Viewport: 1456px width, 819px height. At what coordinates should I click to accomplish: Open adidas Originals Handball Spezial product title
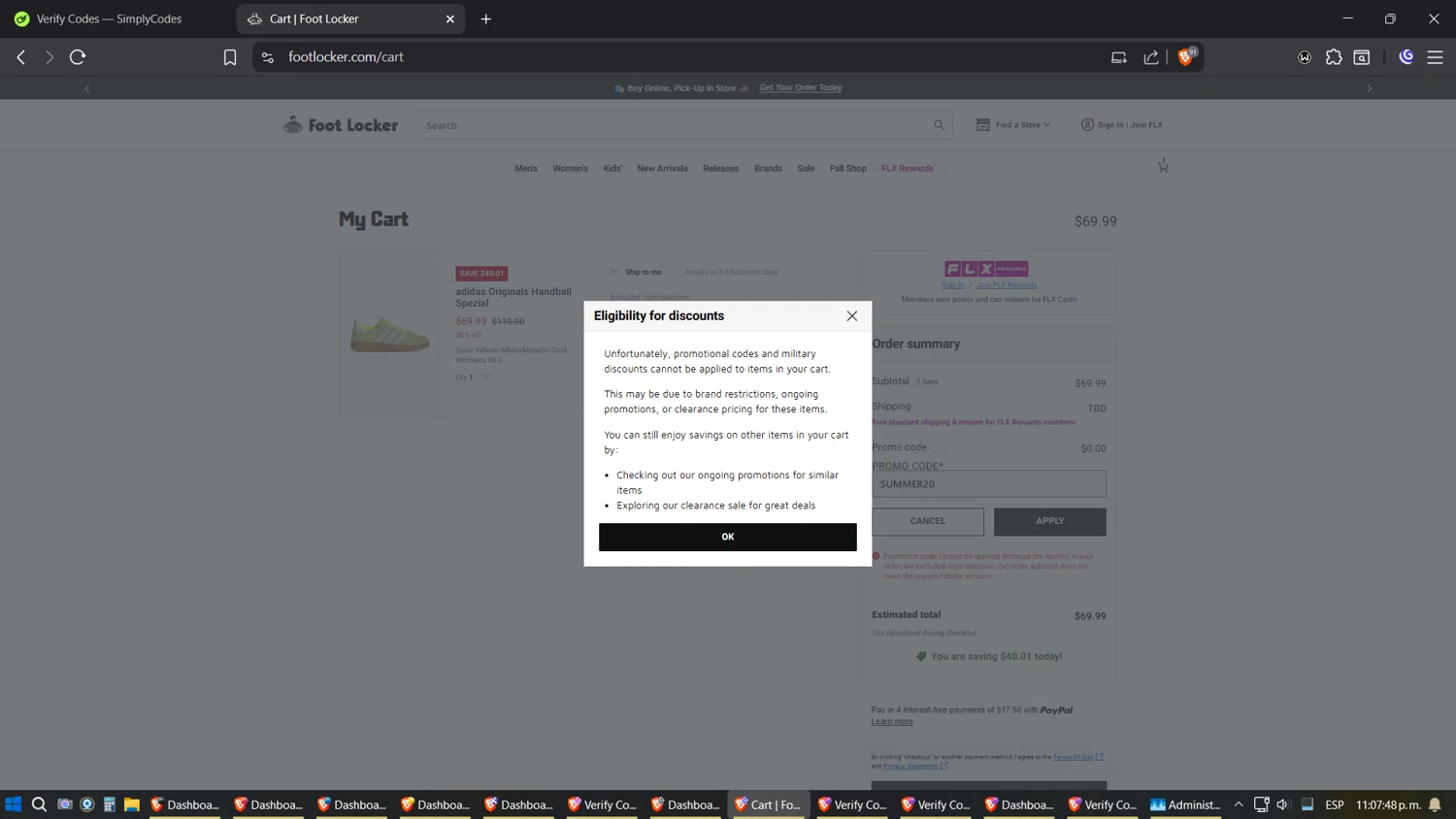(x=513, y=297)
